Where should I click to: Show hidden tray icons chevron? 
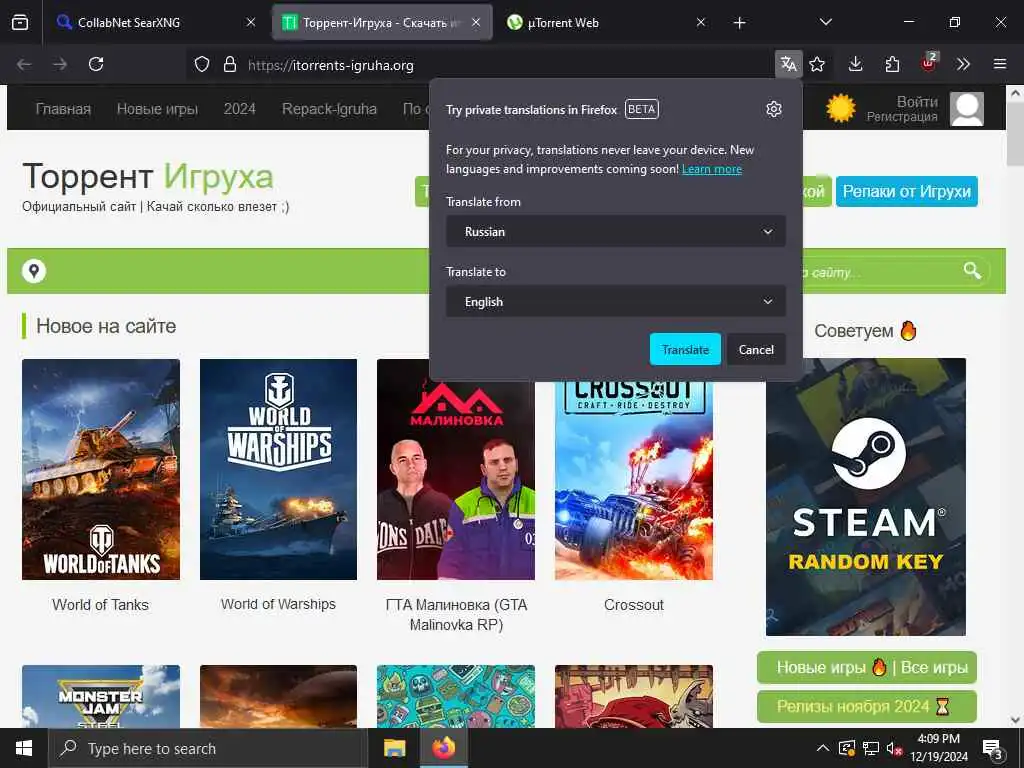[x=823, y=748]
